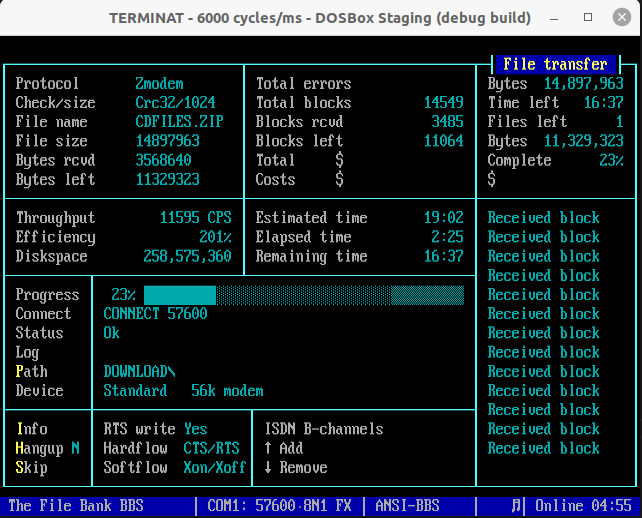Click the Log label
642x518 pixels.
pos(27,353)
